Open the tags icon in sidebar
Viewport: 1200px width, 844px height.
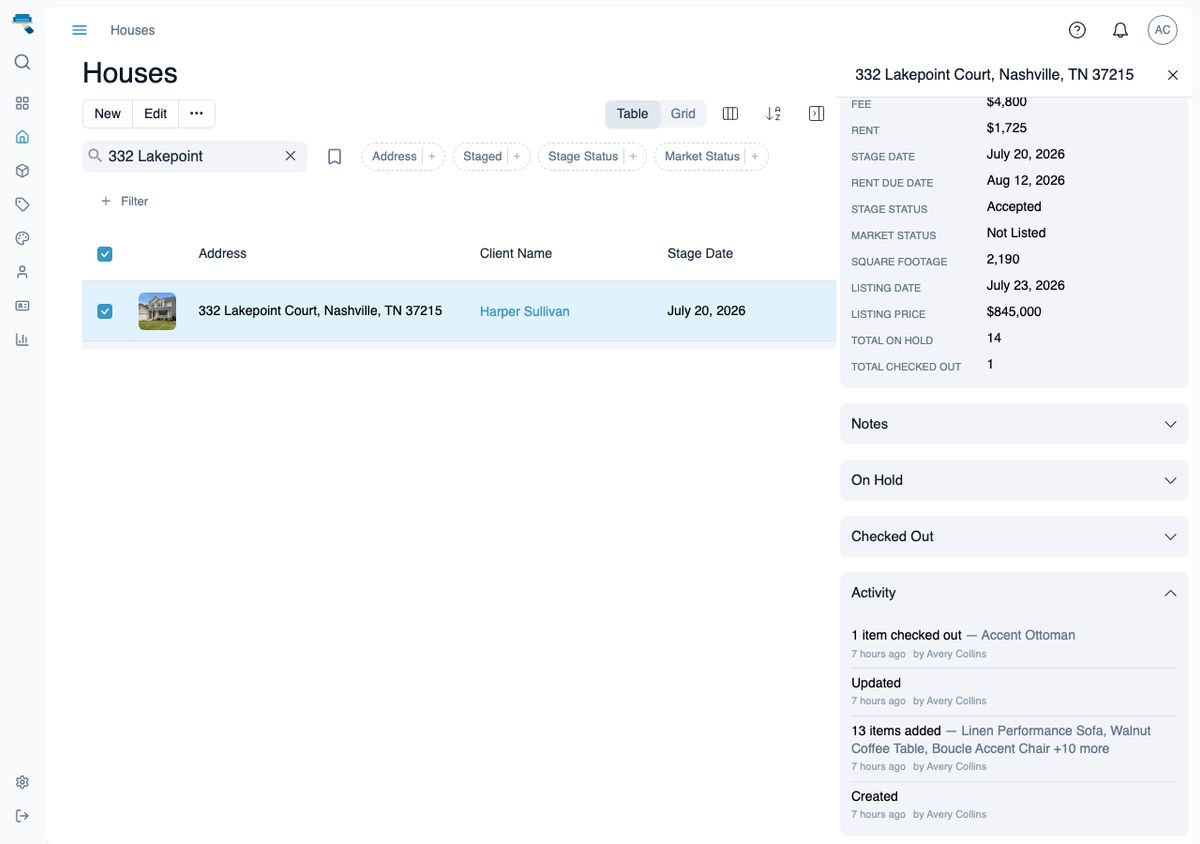22,204
